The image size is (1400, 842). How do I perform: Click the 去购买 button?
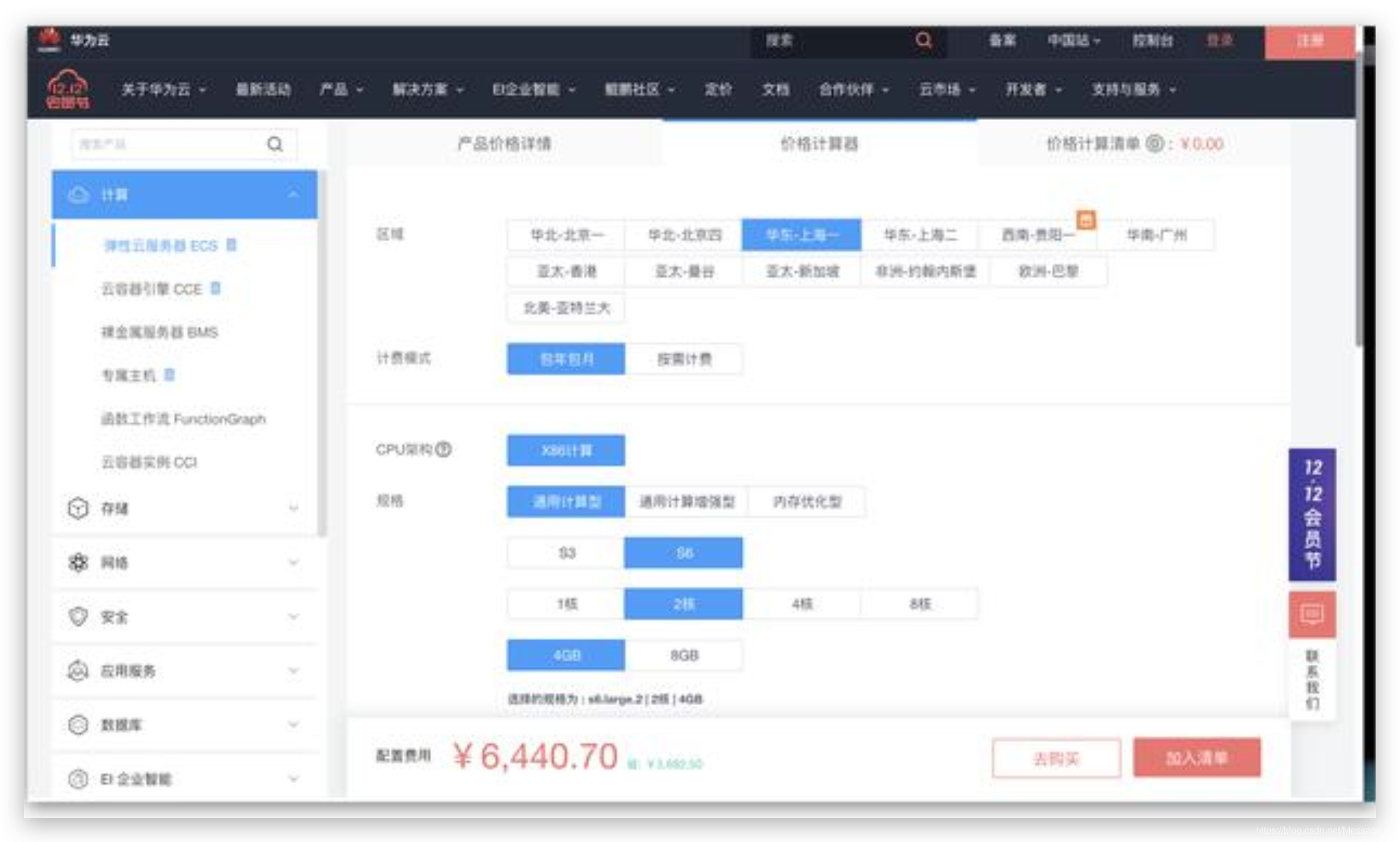[x=1055, y=757]
